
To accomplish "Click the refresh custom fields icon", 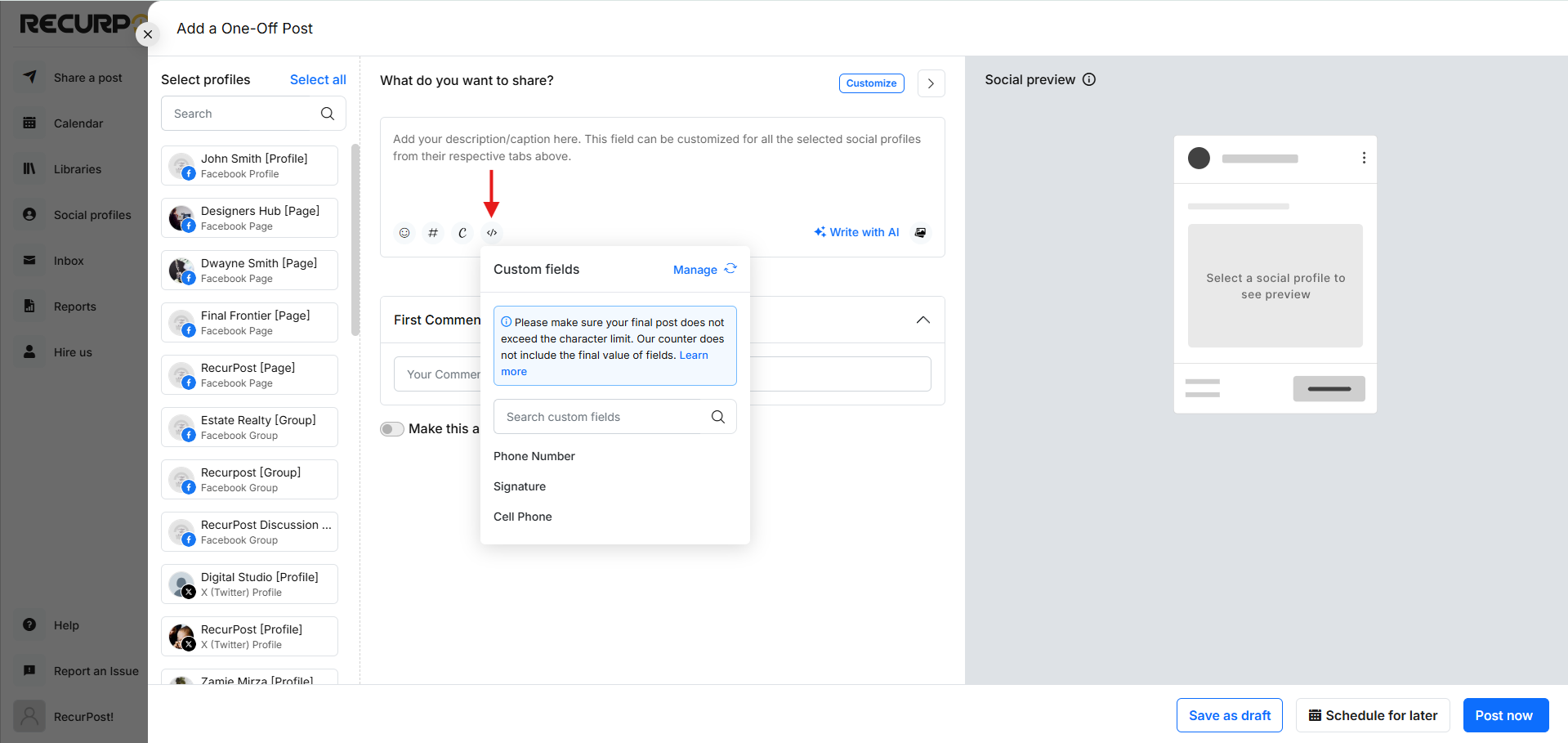I will 730,269.
